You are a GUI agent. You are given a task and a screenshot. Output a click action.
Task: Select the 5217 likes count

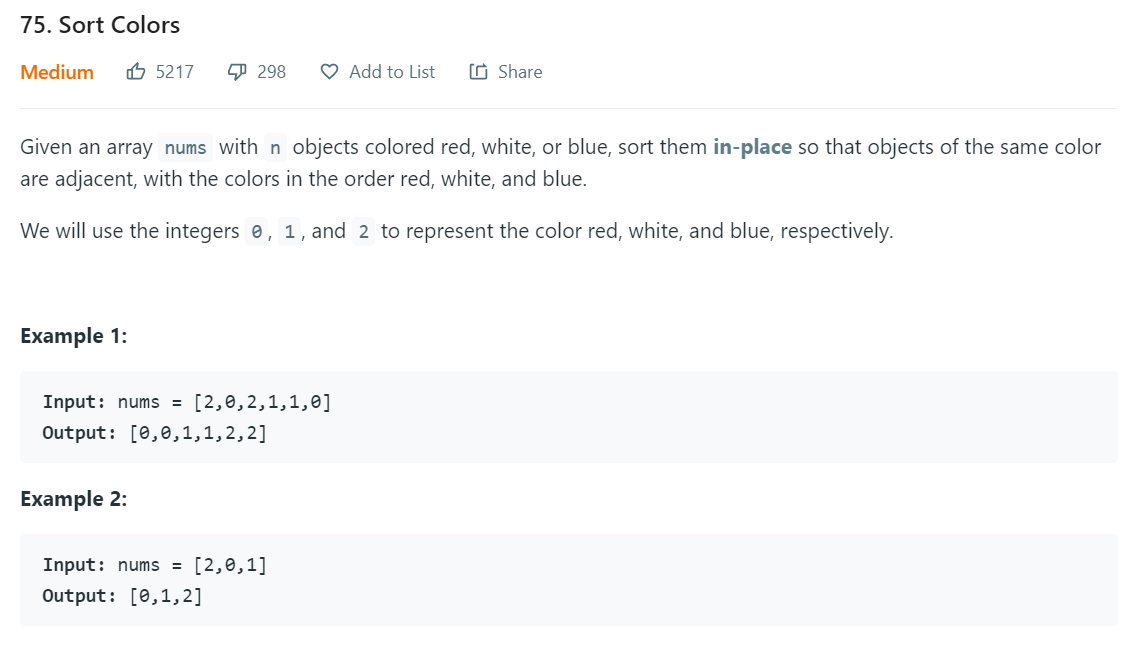[x=175, y=72]
